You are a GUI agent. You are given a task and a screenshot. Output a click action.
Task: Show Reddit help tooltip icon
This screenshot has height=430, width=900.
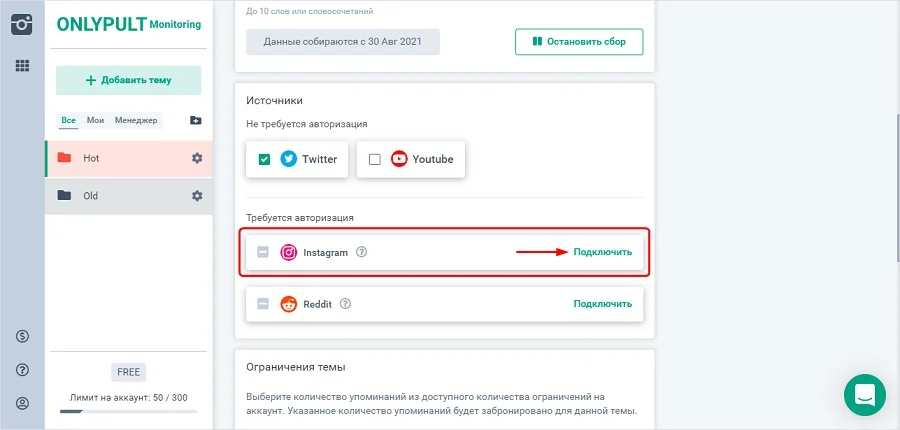346,304
